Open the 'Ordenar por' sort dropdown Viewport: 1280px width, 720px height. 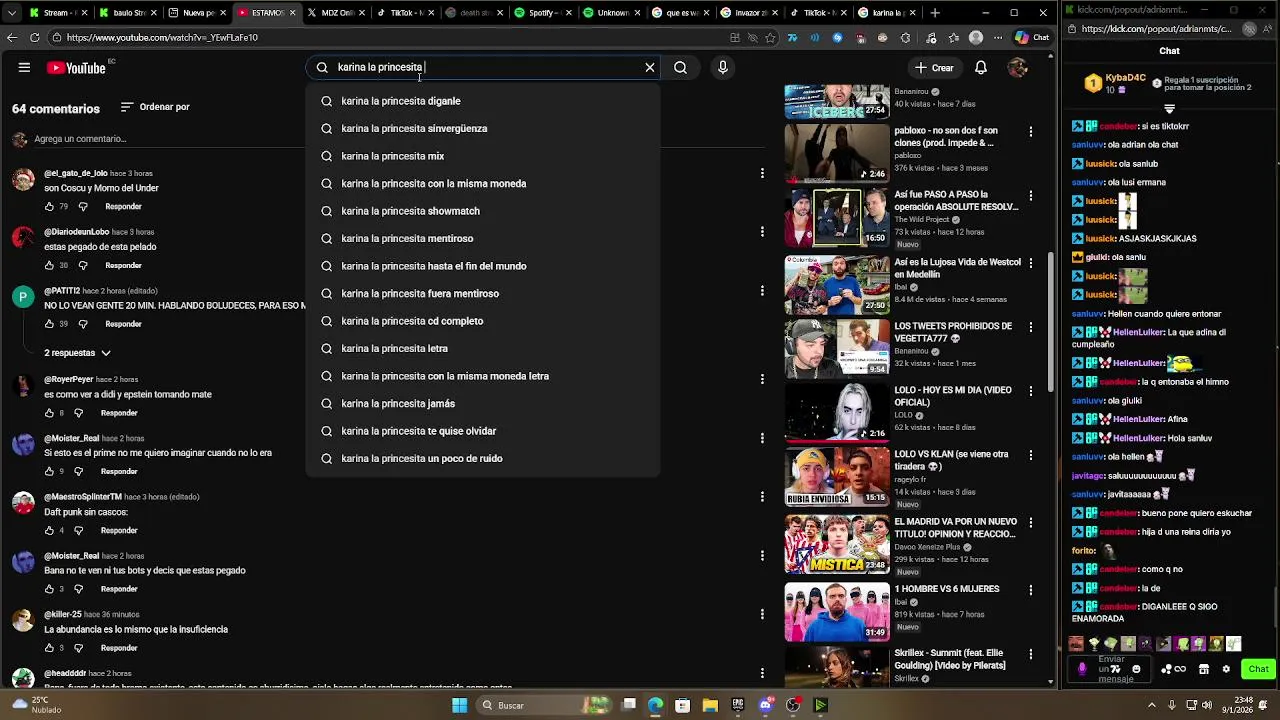155,107
